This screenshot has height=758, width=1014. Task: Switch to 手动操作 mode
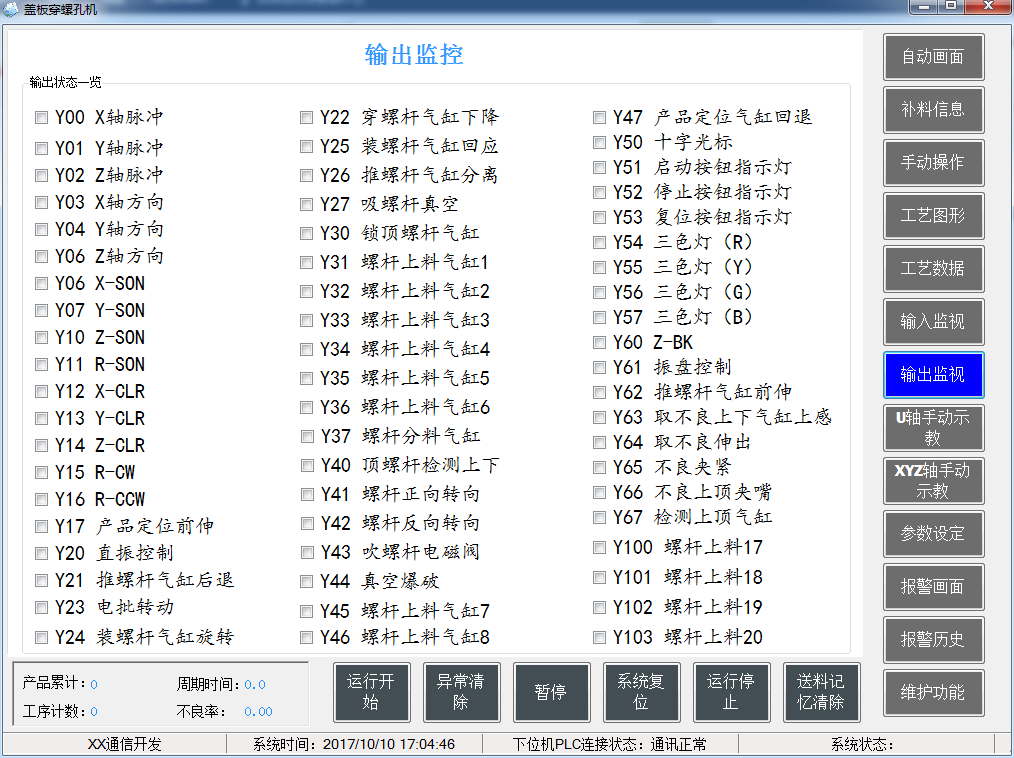coord(933,163)
